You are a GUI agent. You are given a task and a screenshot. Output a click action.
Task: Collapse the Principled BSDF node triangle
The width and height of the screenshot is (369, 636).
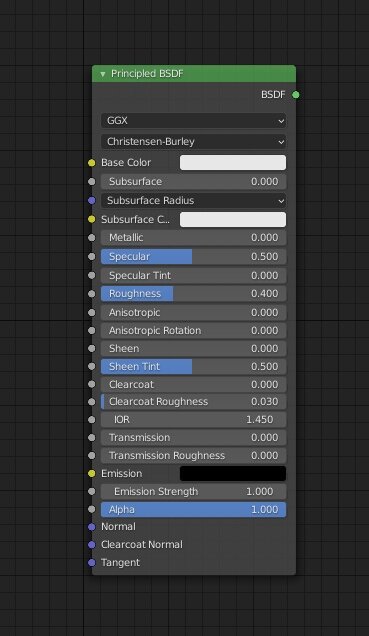point(103,74)
